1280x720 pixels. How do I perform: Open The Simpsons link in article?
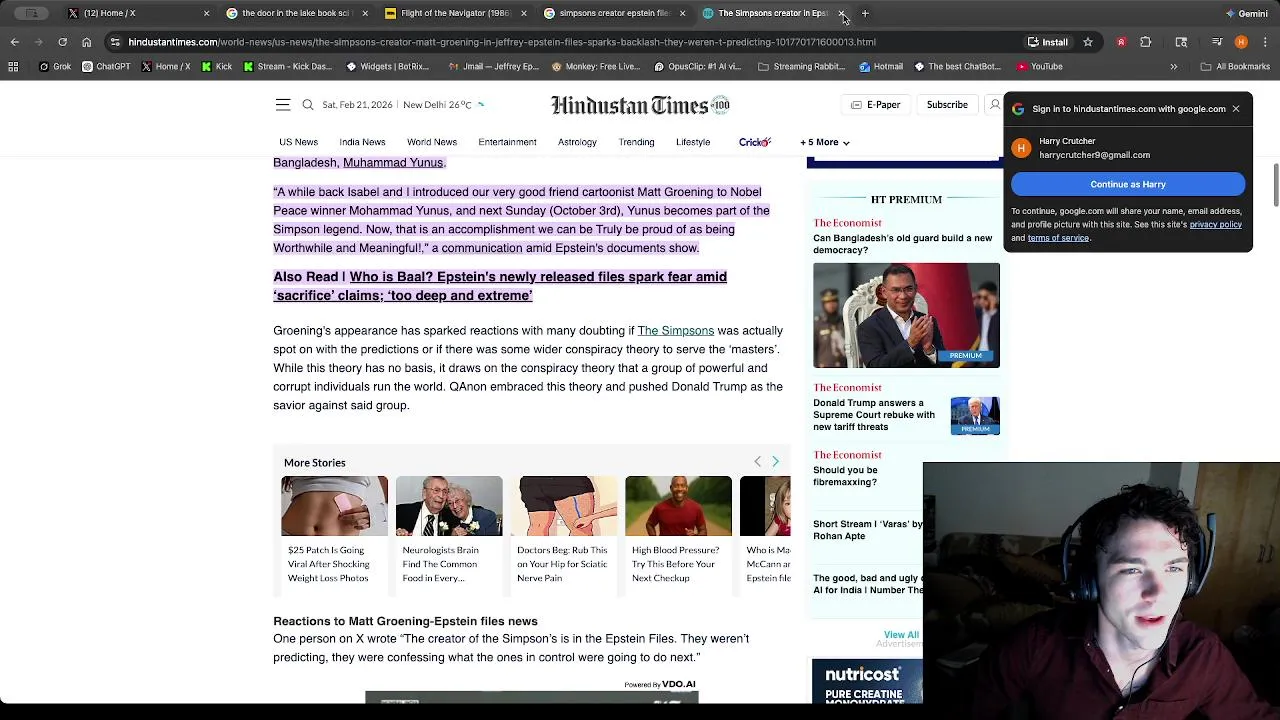tap(675, 330)
